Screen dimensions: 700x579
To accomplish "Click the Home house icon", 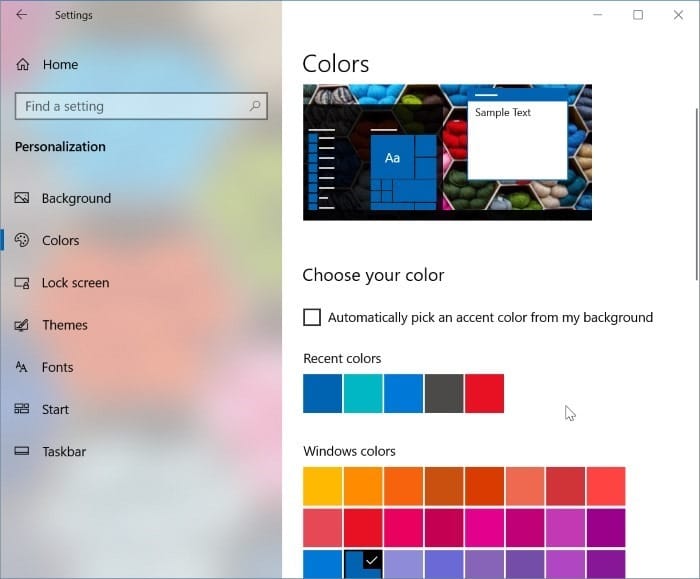I will [x=23, y=65].
